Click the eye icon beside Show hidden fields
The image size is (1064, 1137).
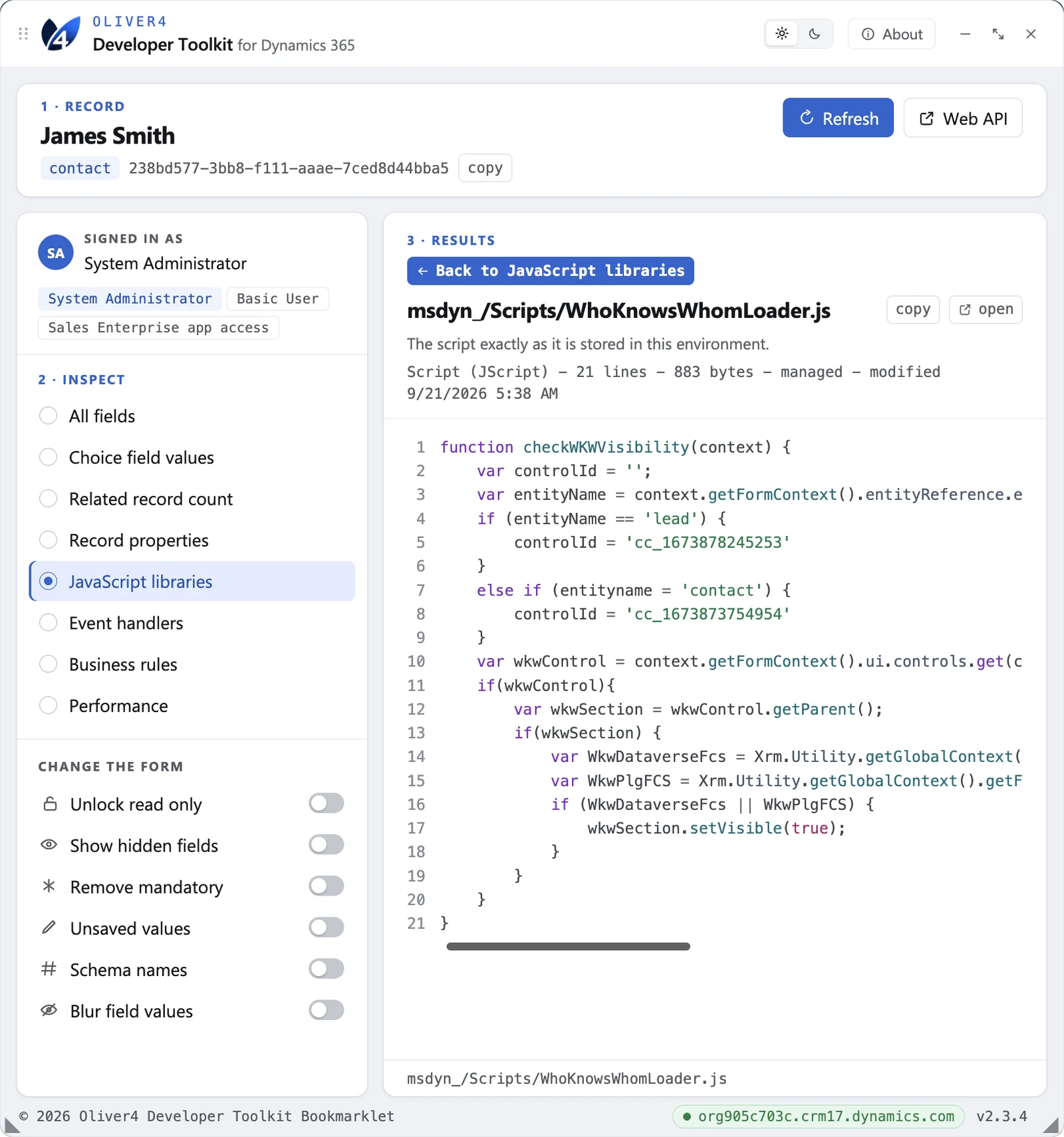tap(49, 845)
